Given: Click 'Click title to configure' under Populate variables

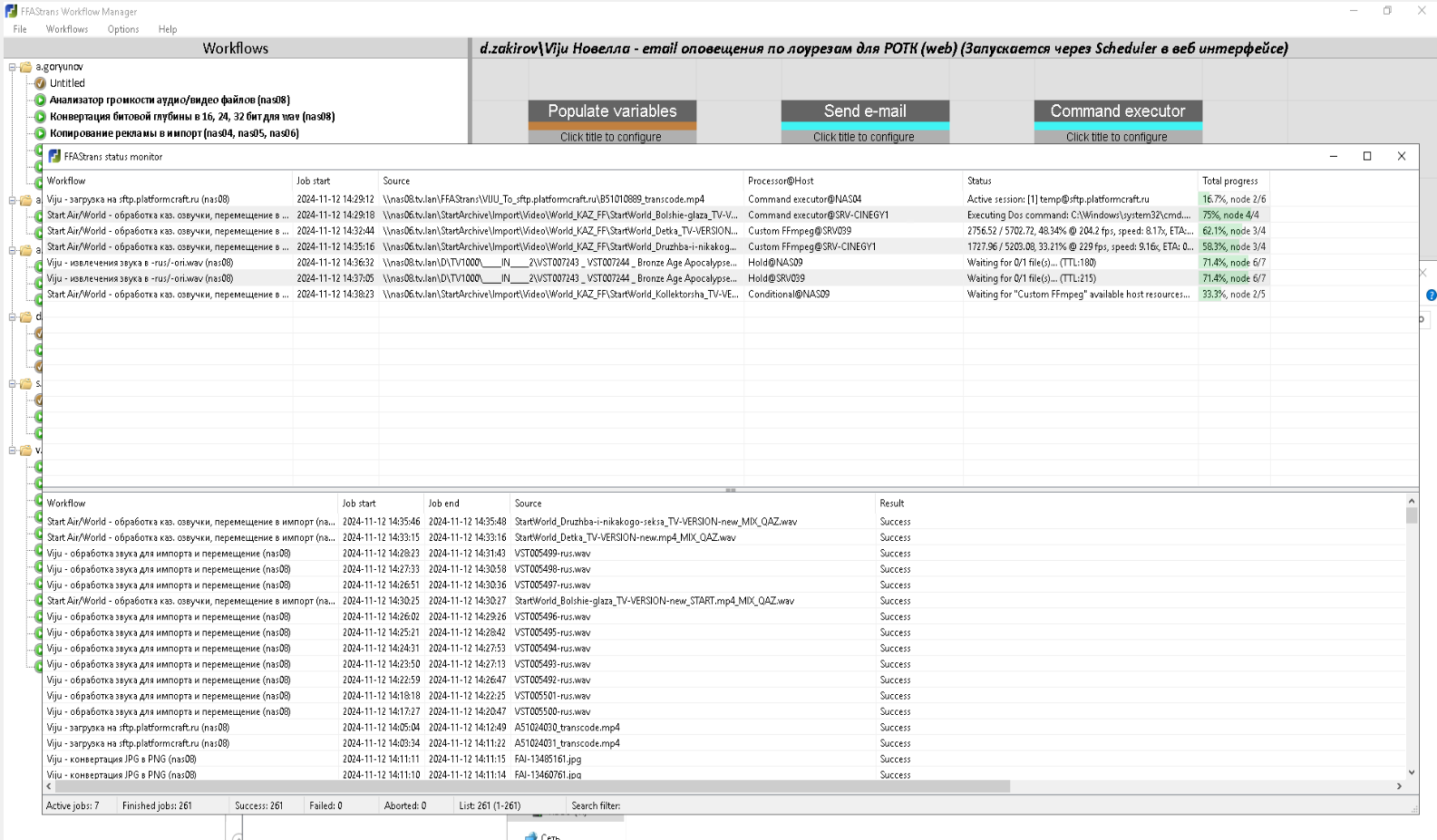Looking at the screenshot, I should (x=611, y=137).
